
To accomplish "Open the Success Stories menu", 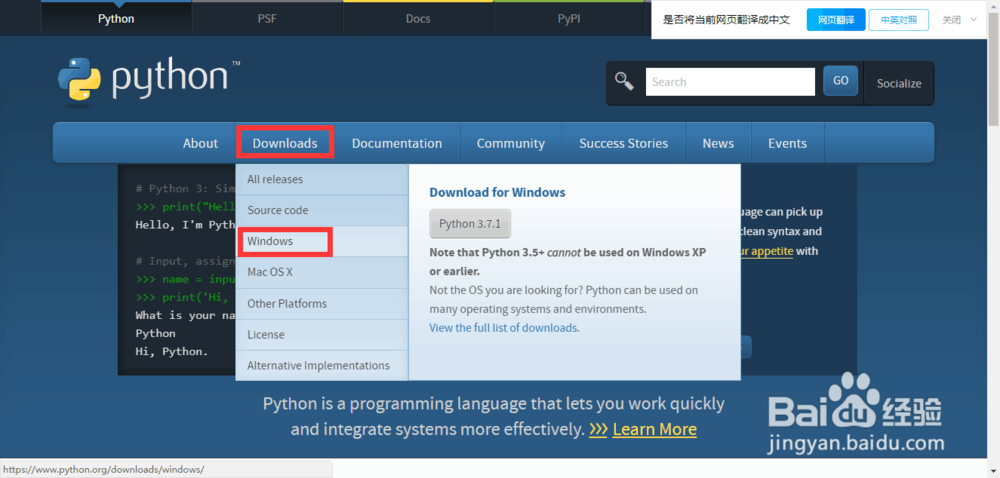I will pos(624,143).
